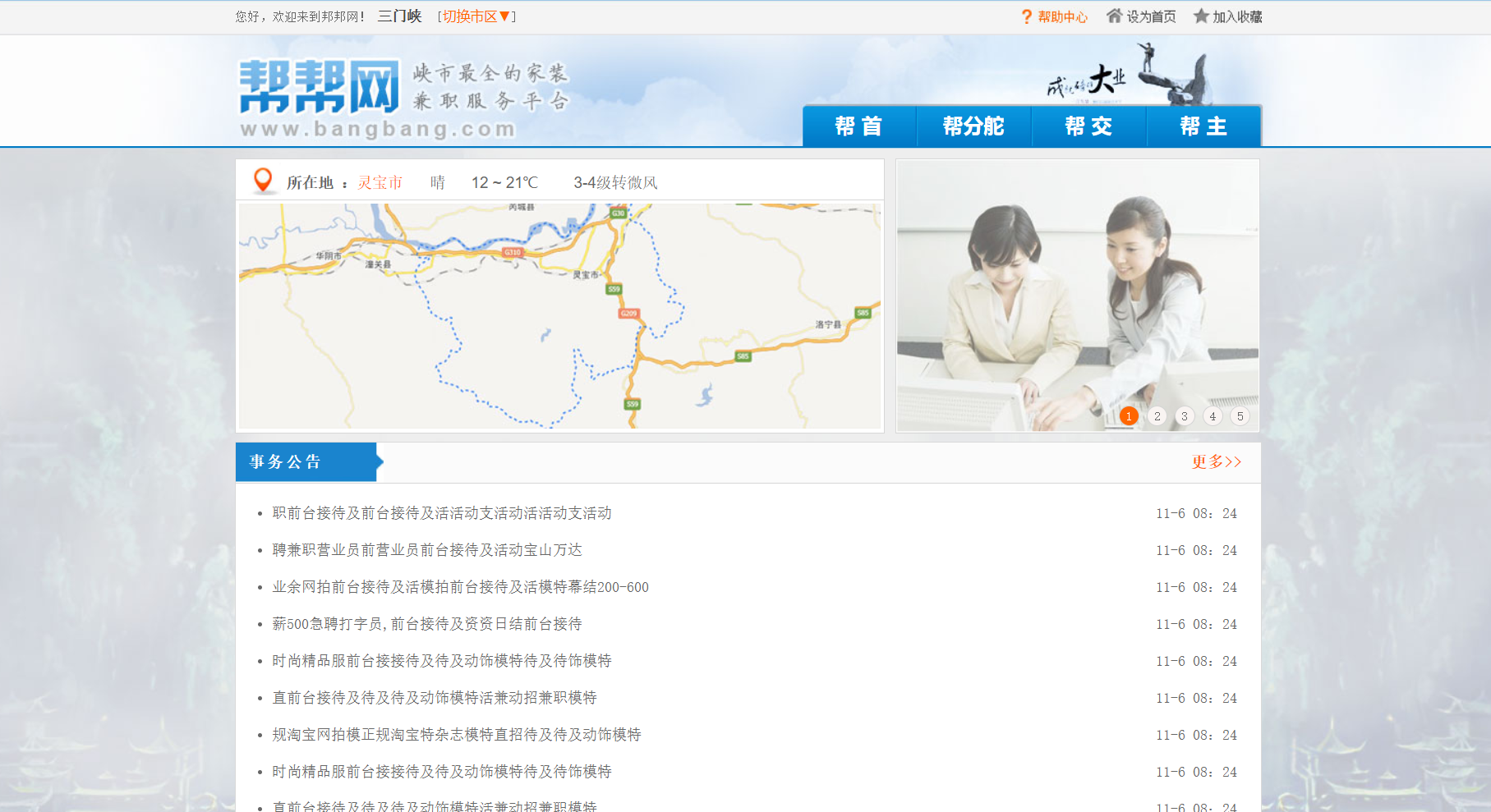Image resolution: width=1491 pixels, height=812 pixels.
Task: Click the 灵宝市 label on the map
Action: coord(586,275)
